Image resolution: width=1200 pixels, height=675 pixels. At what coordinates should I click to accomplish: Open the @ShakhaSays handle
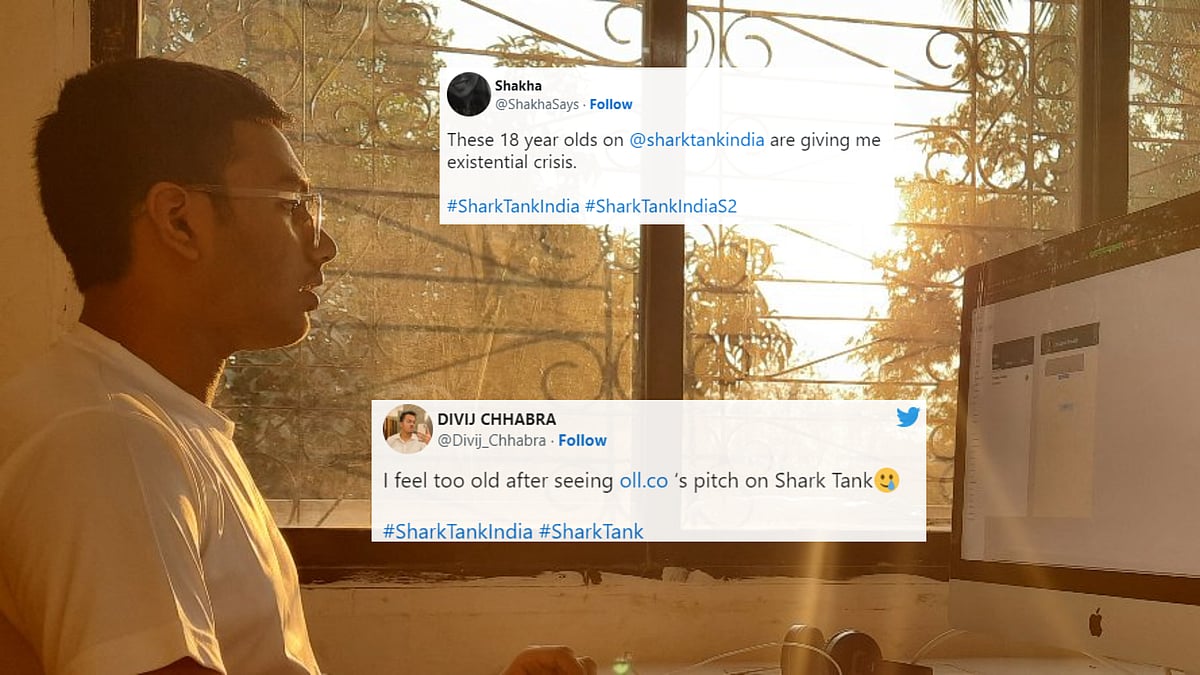pos(537,104)
